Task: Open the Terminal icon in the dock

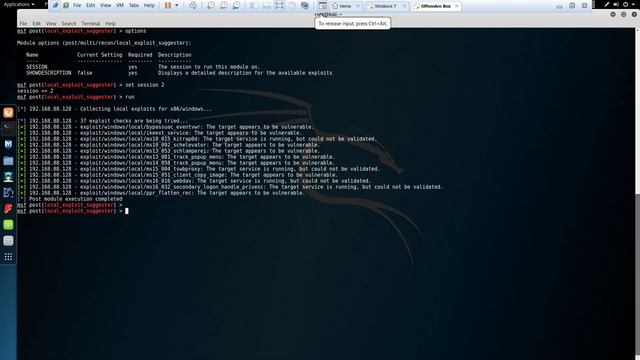Action: [8, 129]
